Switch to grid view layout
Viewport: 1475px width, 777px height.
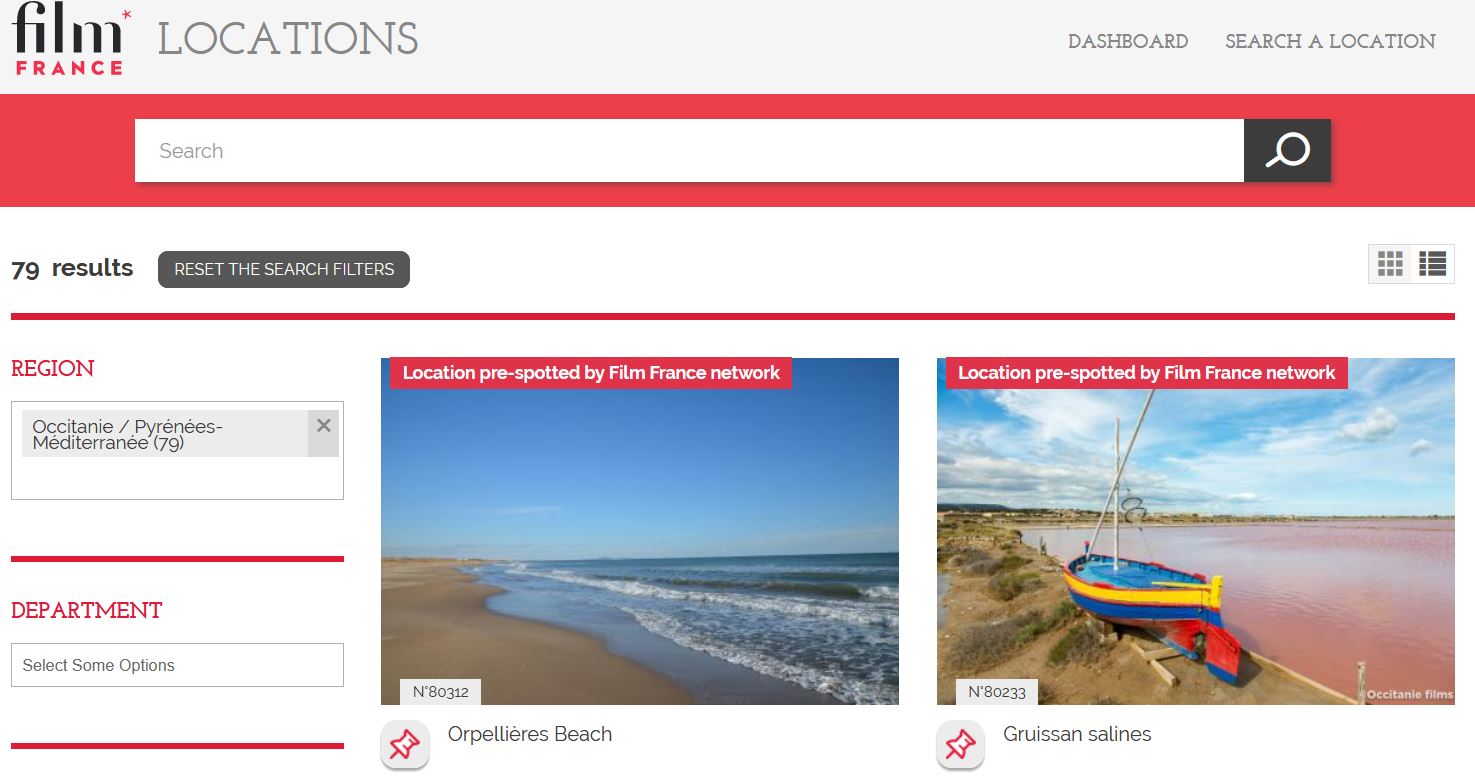[x=1390, y=264]
